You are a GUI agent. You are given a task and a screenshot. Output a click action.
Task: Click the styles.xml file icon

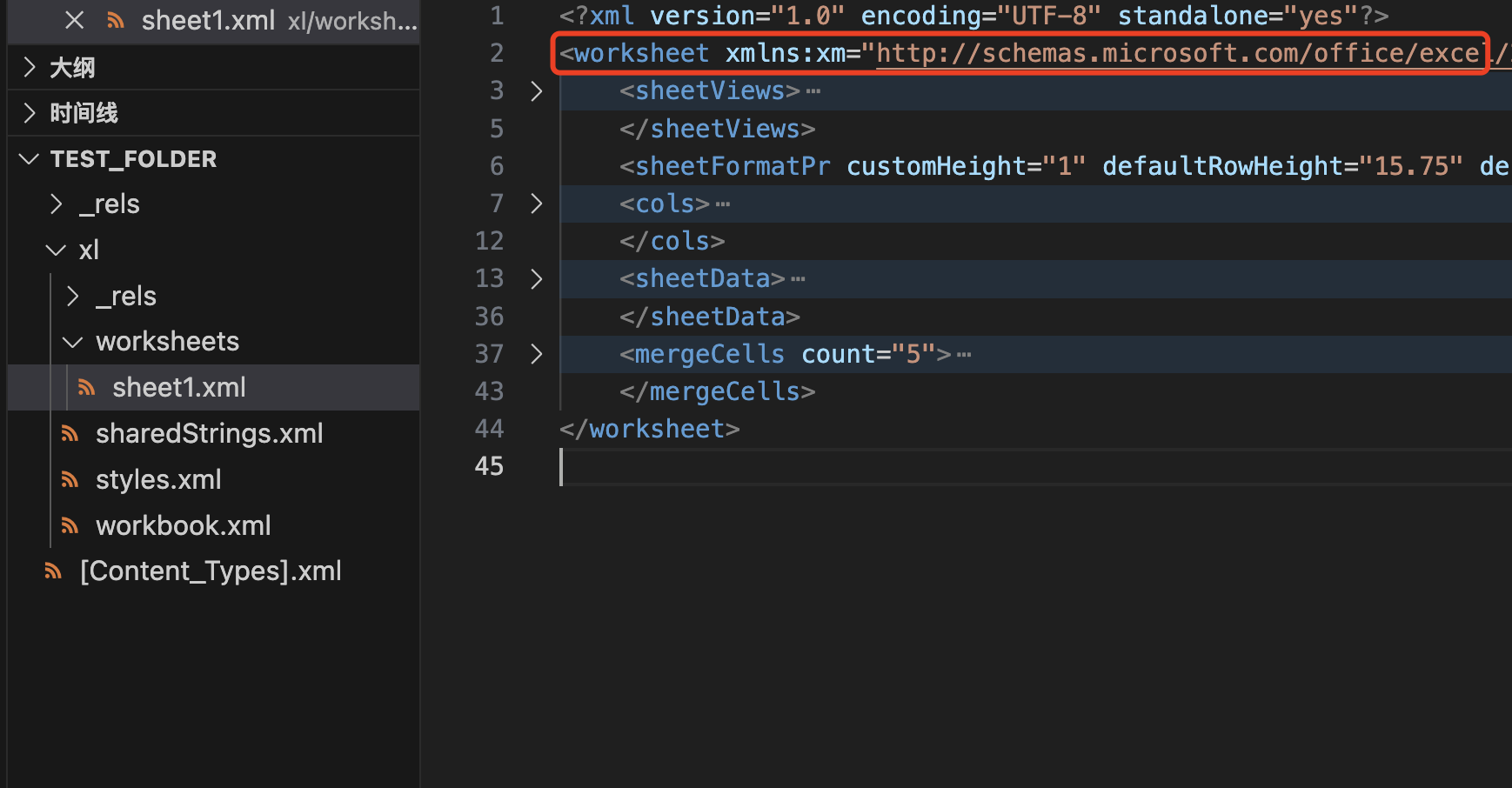pyautogui.click(x=70, y=479)
